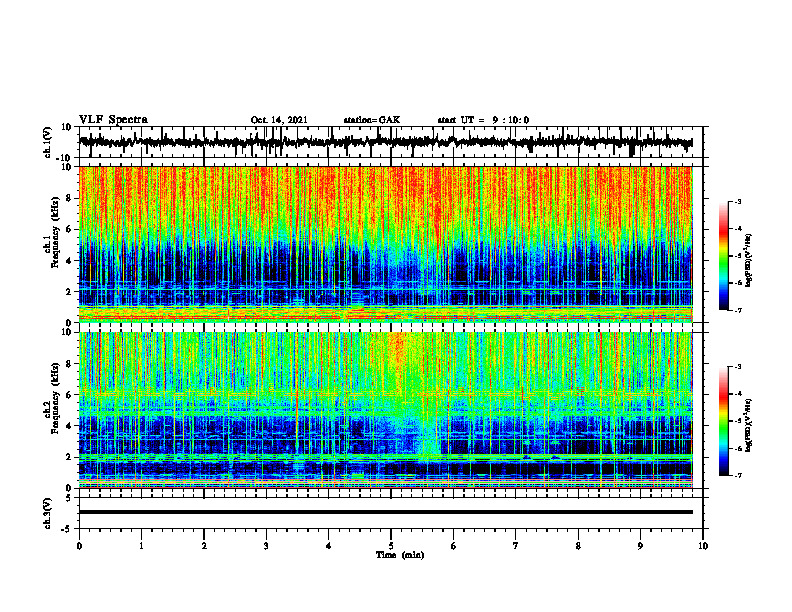Click the "-5" tick on ch.3 voltage axis
The width and height of the screenshot is (792, 612).
click(x=68, y=529)
